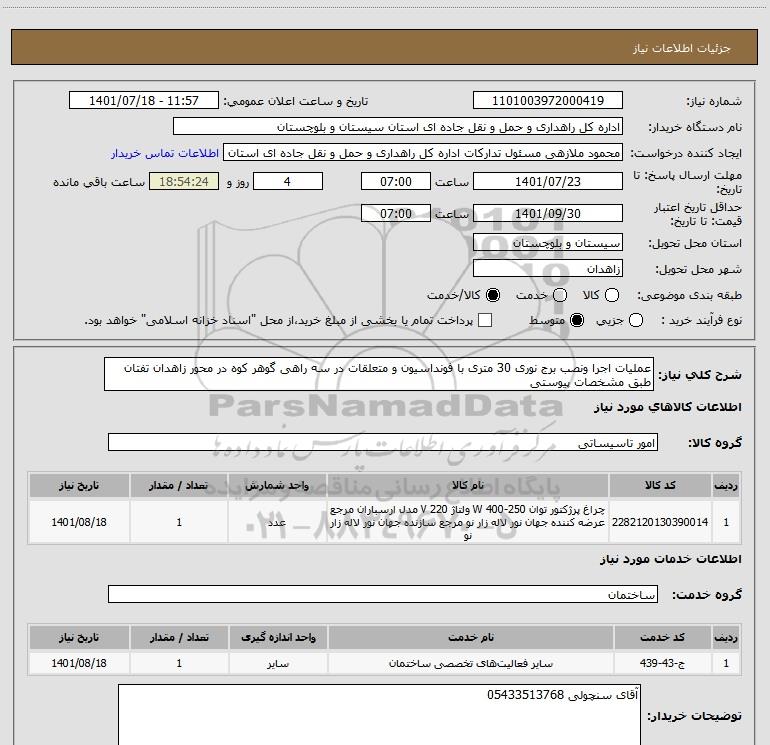Click the buyer notes text area

(x=379, y=715)
